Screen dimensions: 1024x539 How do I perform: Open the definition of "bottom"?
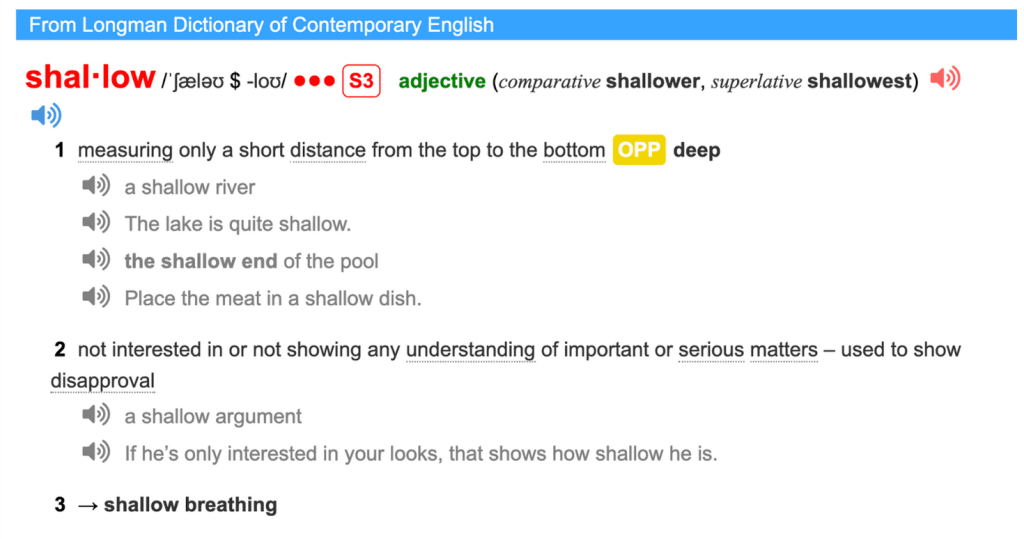pos(574,151)
